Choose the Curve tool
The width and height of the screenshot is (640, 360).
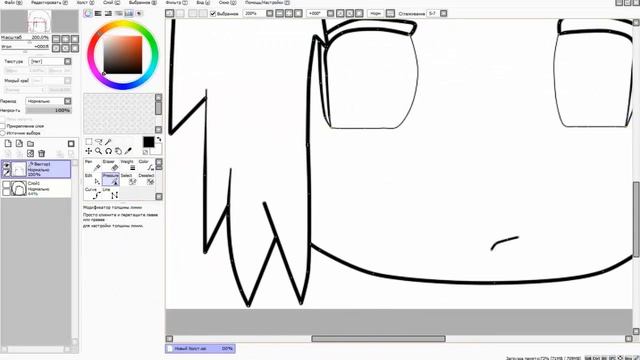[93, 193]
